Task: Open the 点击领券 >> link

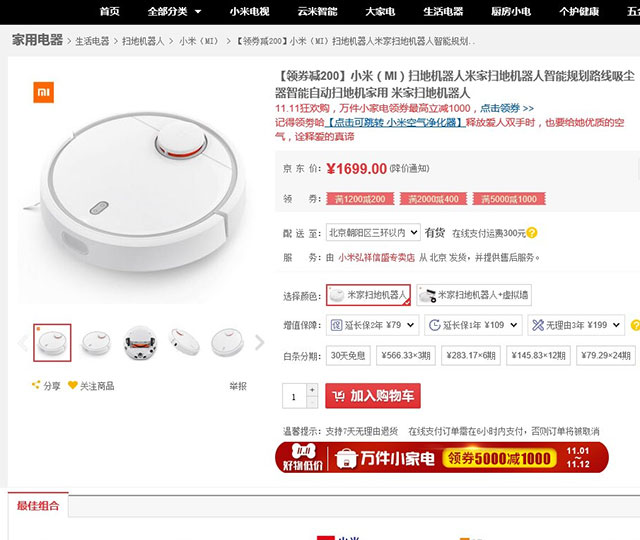Action: 507,108
